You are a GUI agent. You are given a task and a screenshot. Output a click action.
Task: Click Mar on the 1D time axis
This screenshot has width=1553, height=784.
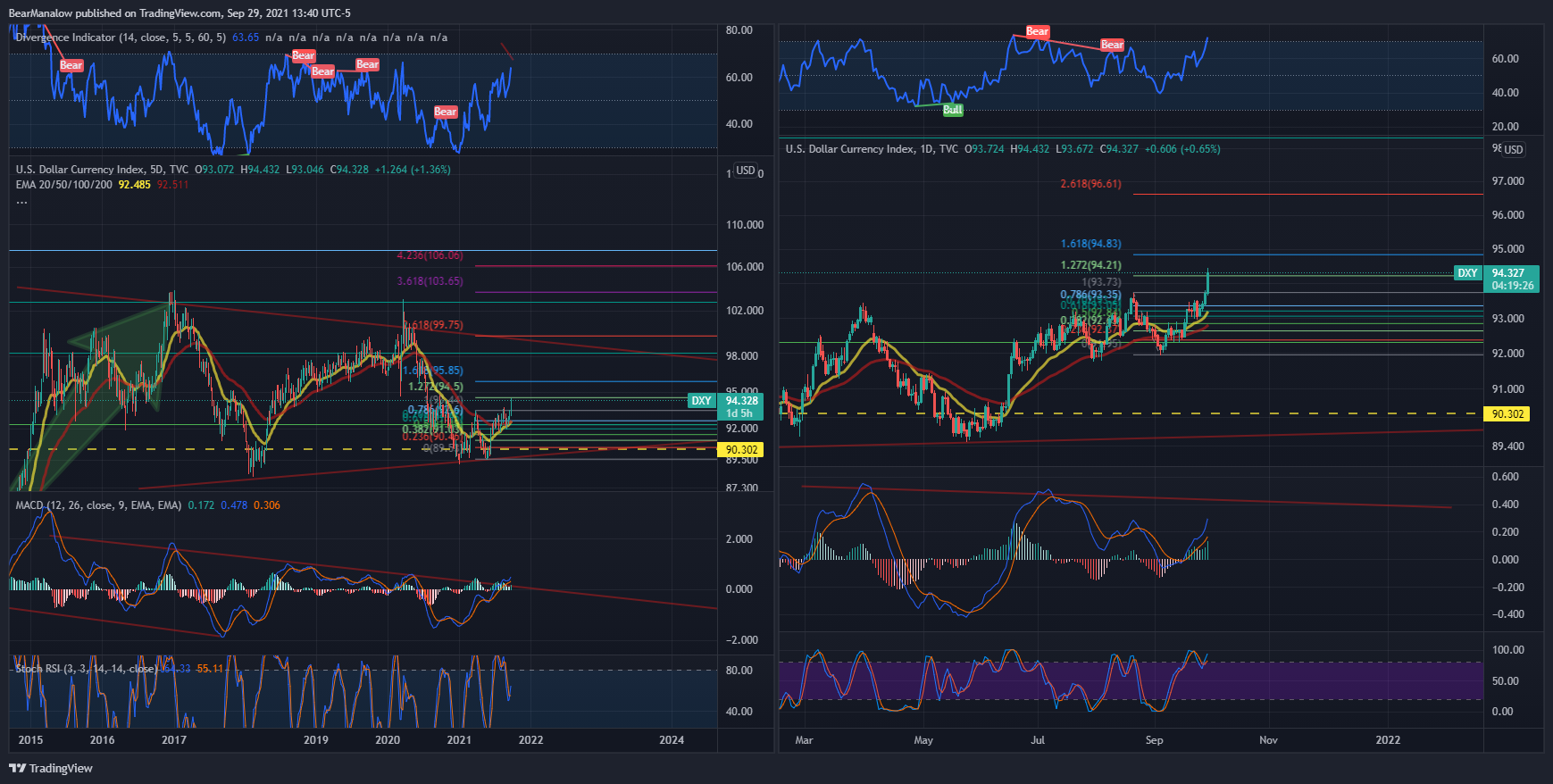(x=804, y=739)
